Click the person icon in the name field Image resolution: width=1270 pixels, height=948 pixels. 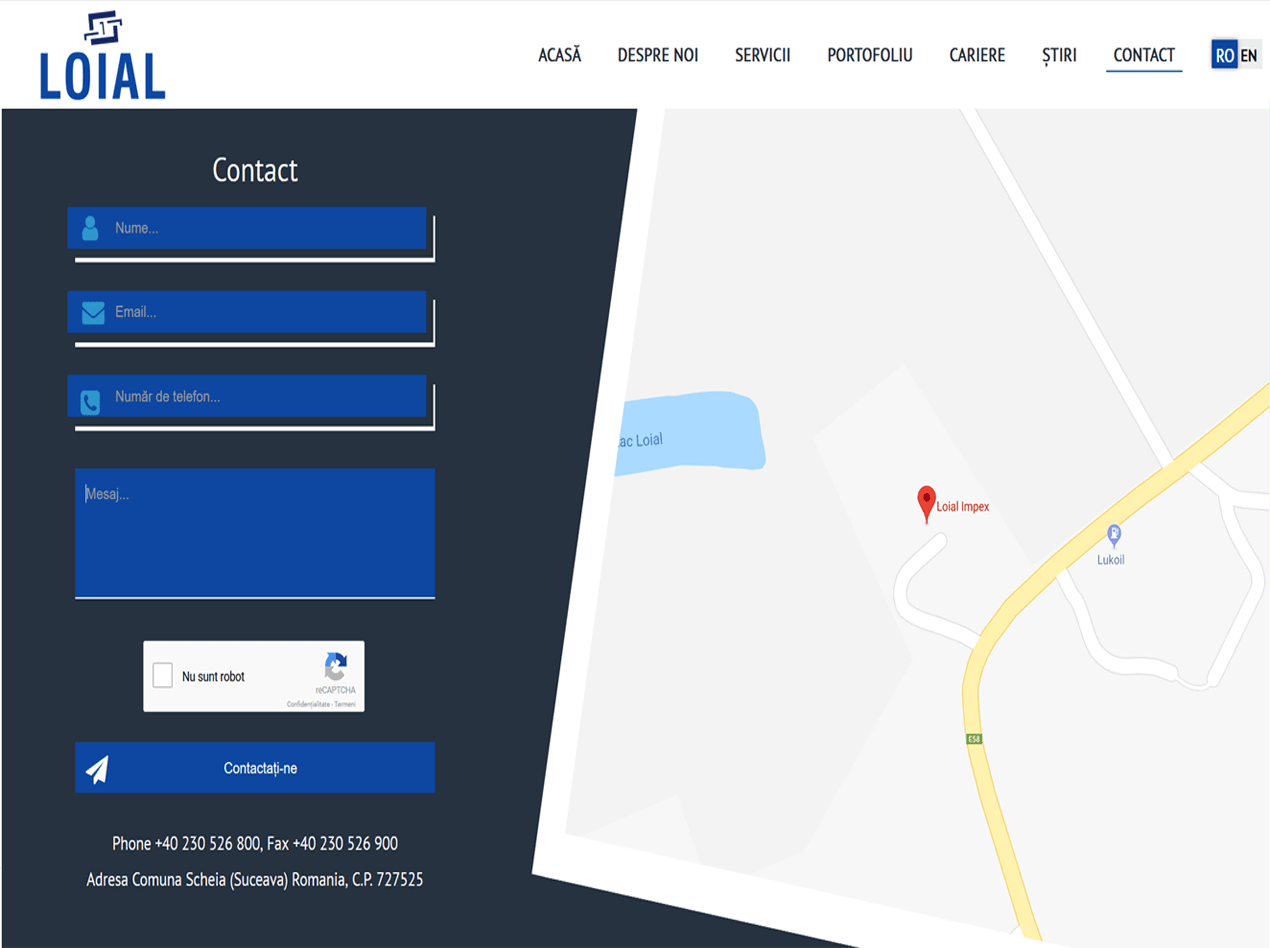pos(90,228)
